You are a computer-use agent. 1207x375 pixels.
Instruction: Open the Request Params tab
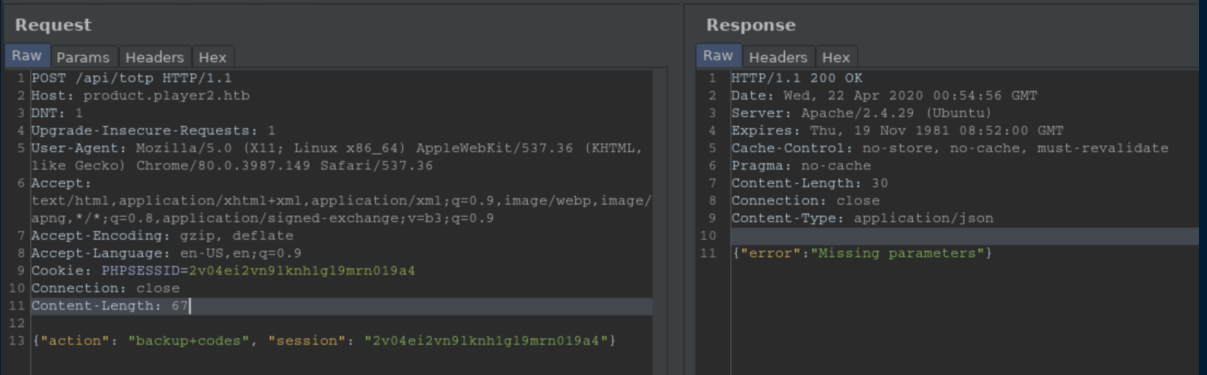click(83, 57)
